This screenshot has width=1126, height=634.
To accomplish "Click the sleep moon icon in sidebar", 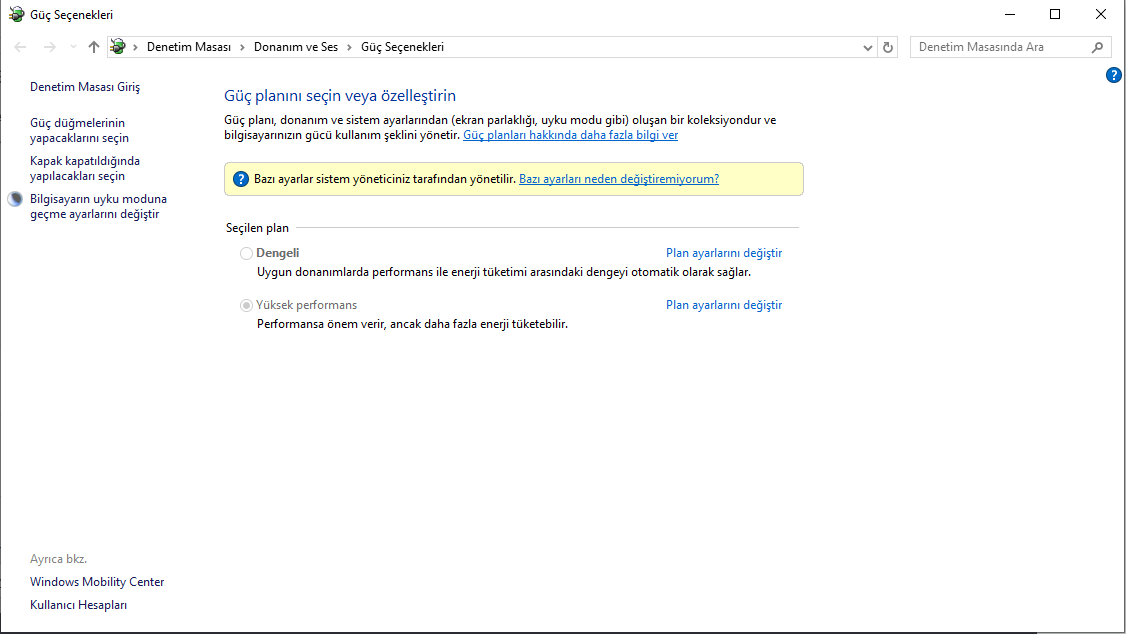I will point(15,200).
